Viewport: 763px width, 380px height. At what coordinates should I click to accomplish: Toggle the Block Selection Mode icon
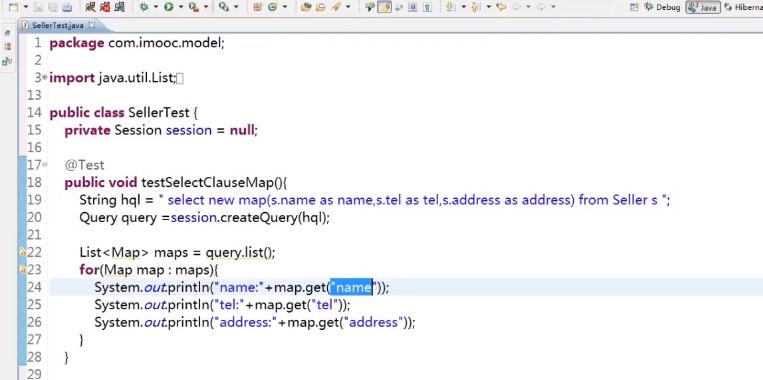[413, 7]
